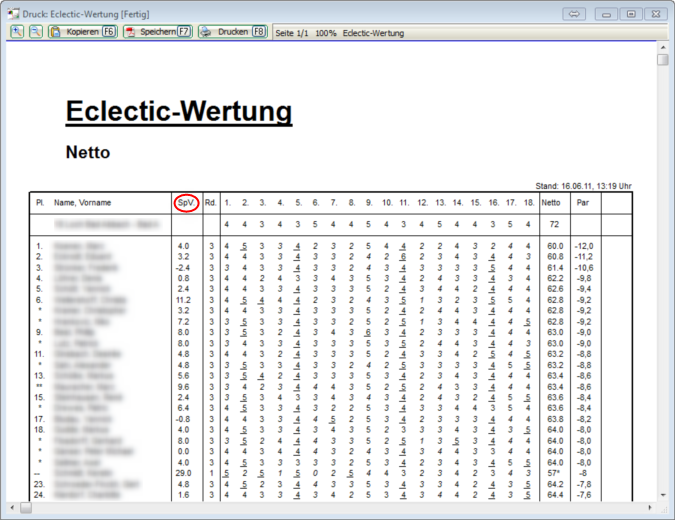
Task: Click the app icon in title bar
Action: [x=13, y=14]
